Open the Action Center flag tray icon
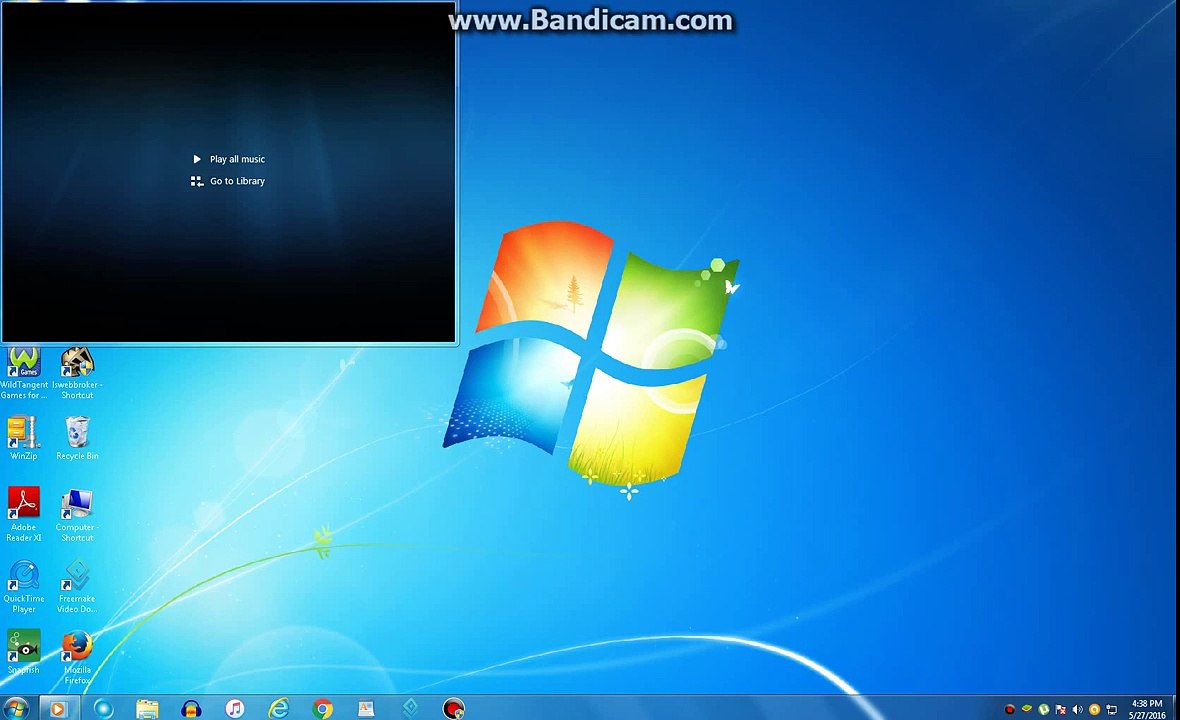The image size is (1180, 720). tap(1060, 709)
